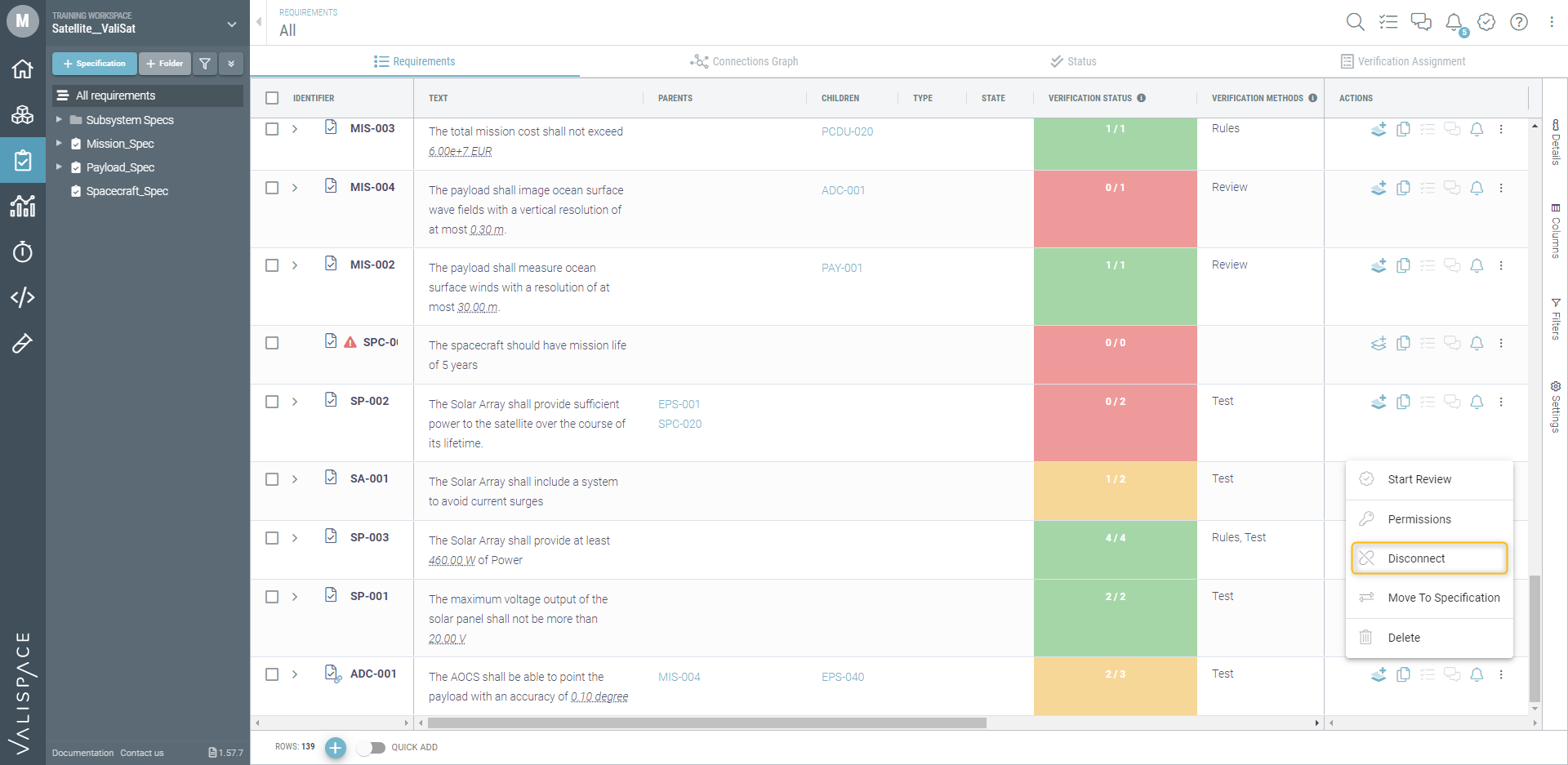Open the analytics chart sidebar icon

23,206
